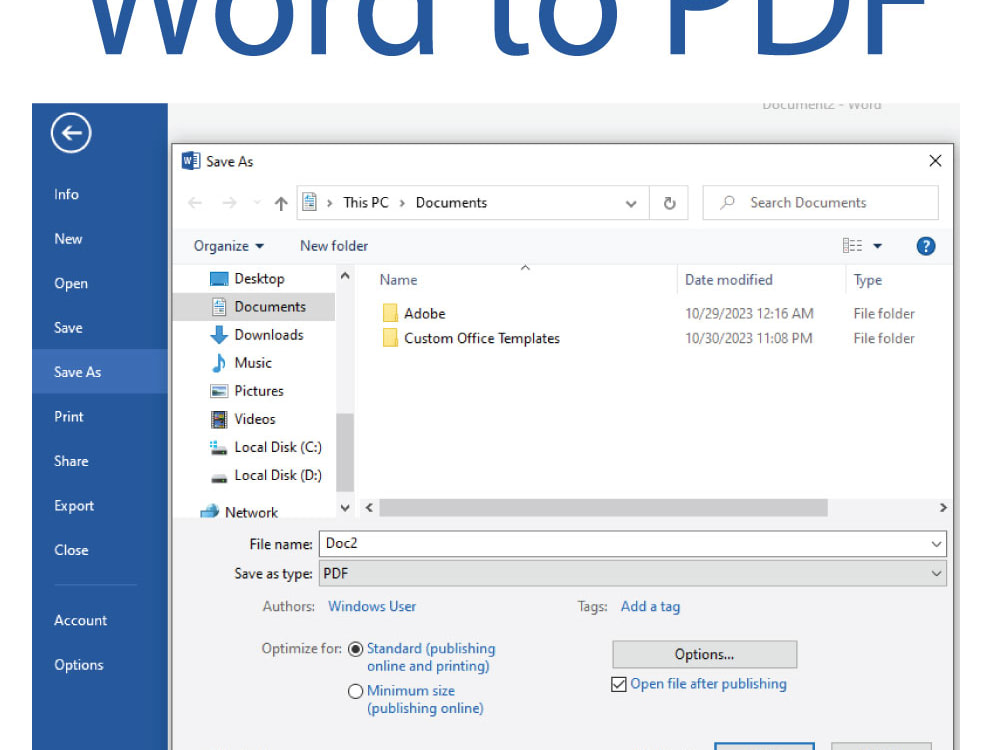Click the Local Disk (C:) drive icon

[x=219, y=448]
